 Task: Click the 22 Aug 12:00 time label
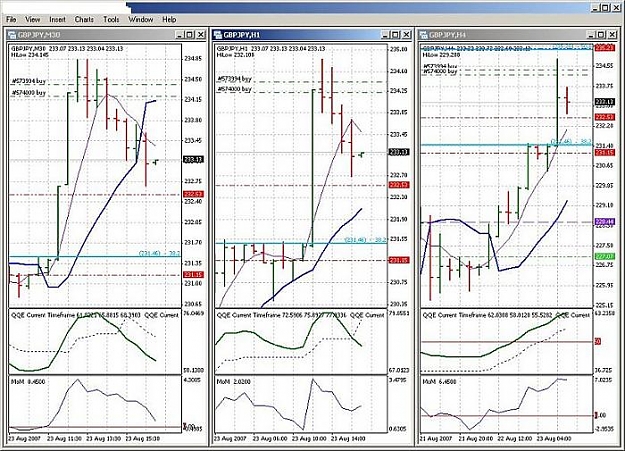(515, 438)
